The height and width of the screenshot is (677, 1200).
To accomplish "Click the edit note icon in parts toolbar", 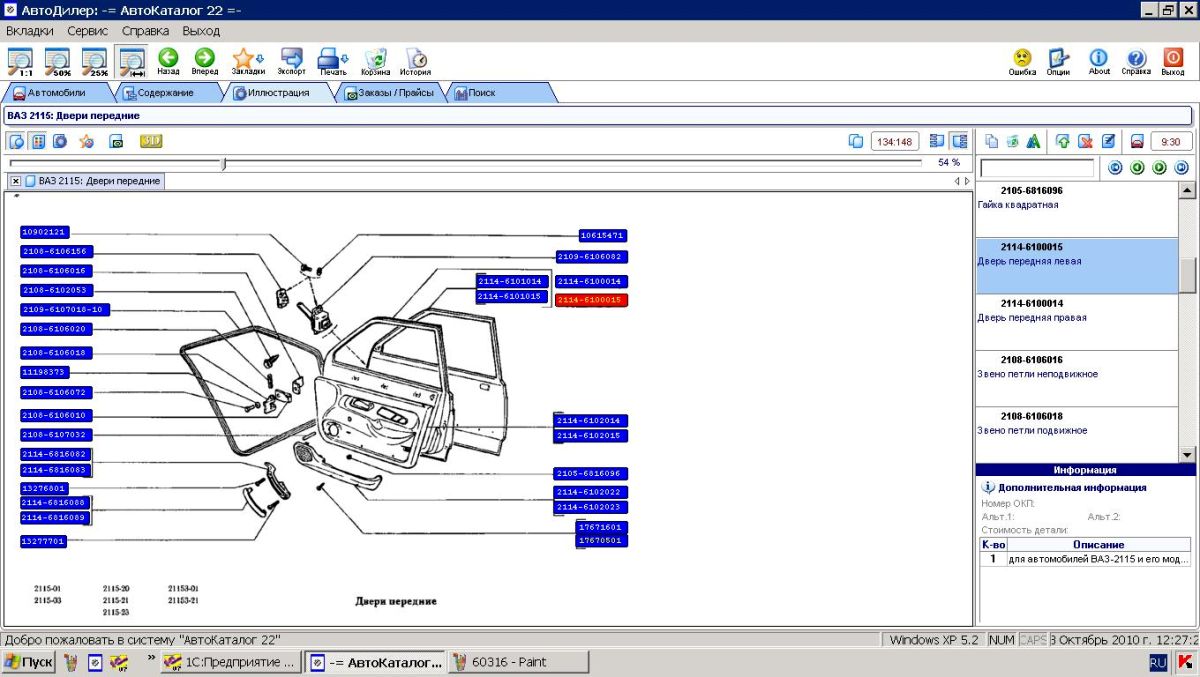I will [1108, 141].
